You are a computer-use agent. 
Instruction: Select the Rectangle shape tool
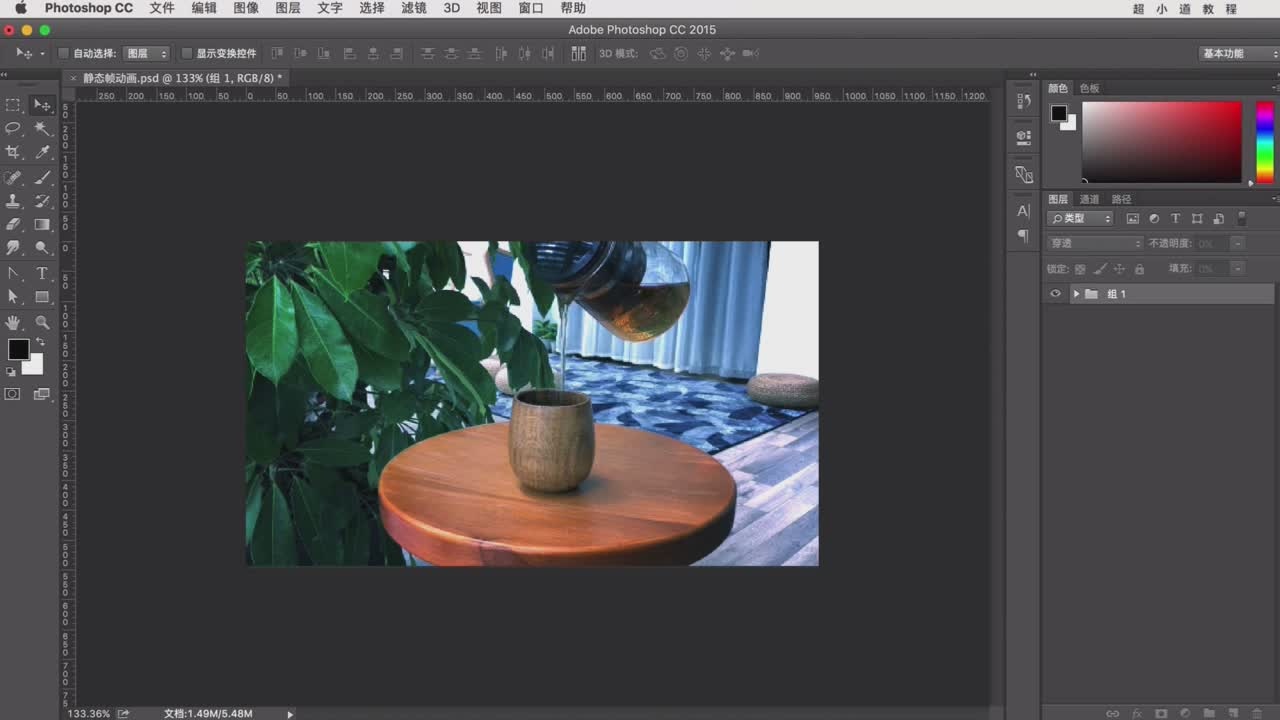[x=42, y=297]
